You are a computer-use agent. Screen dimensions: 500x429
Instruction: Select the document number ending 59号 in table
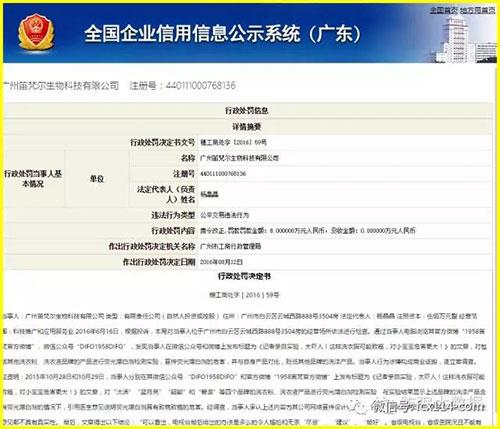coord(233,142)
